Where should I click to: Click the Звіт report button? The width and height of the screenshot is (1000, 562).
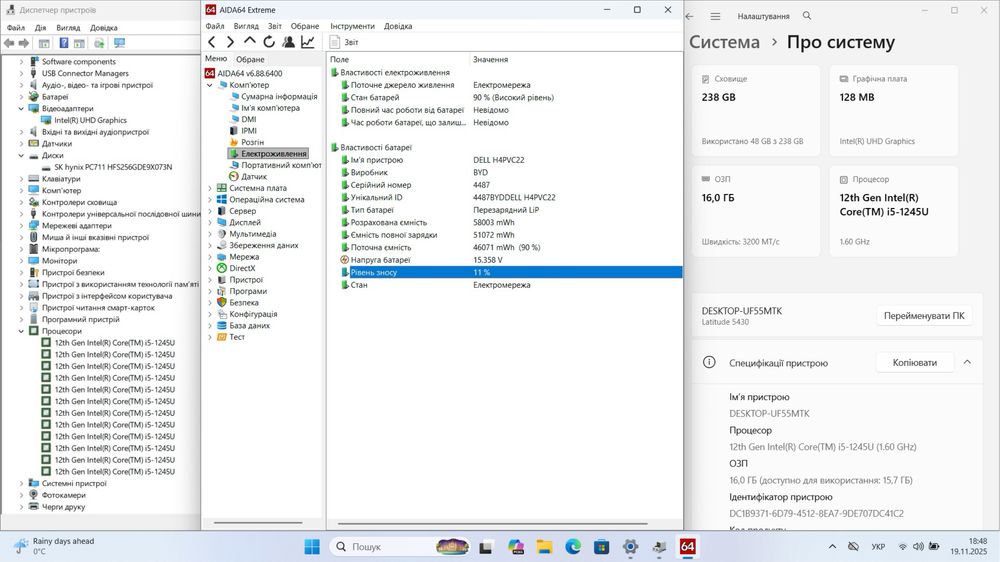[344, 42]
